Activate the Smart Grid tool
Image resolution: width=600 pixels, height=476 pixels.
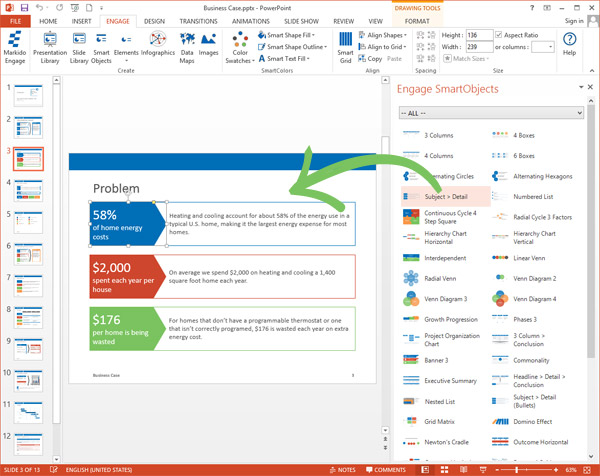345,44
